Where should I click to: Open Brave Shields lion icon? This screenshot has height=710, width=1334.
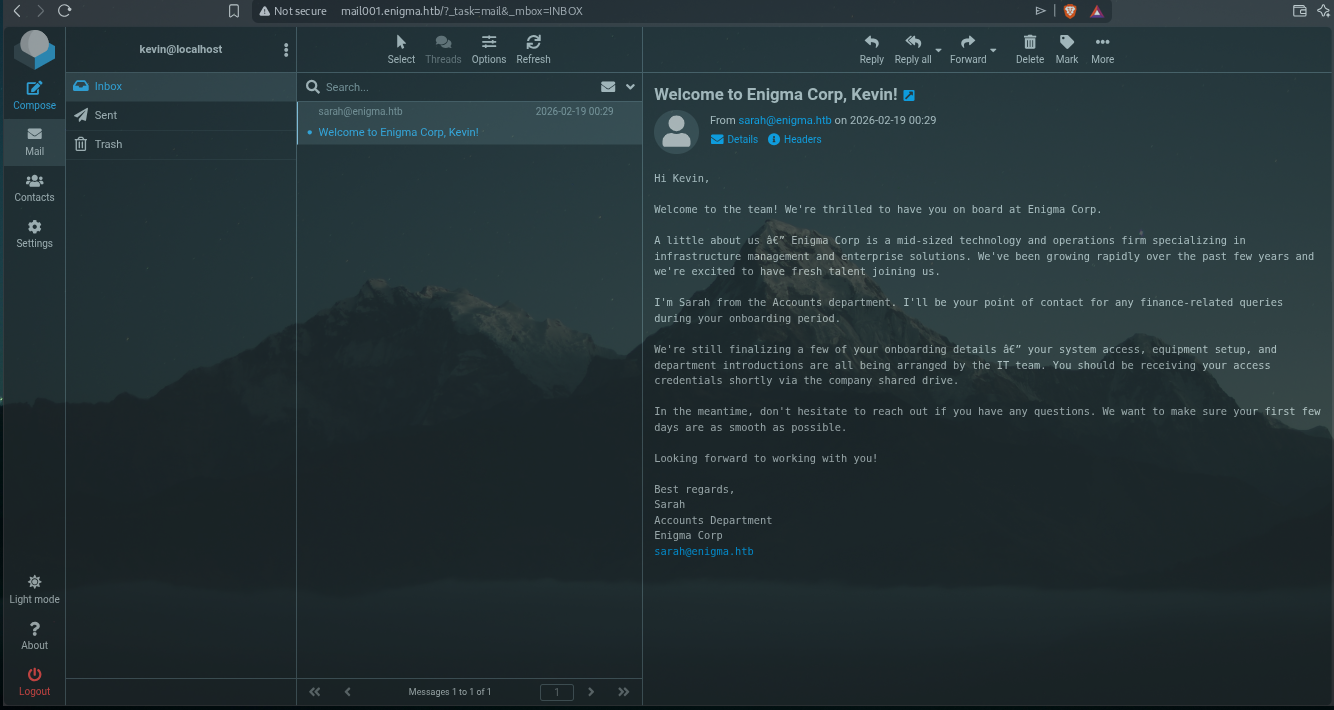point(1070,11)
